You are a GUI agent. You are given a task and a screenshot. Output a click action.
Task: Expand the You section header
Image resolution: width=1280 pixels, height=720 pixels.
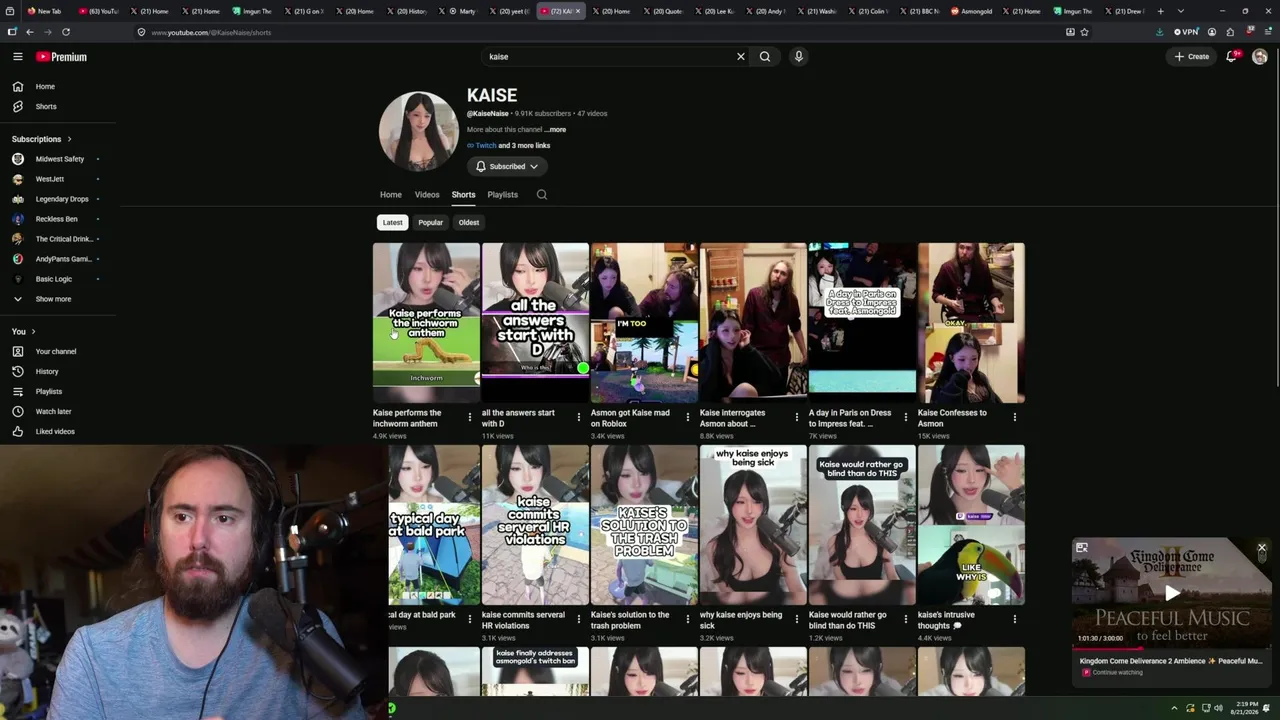tap(24, 331)
